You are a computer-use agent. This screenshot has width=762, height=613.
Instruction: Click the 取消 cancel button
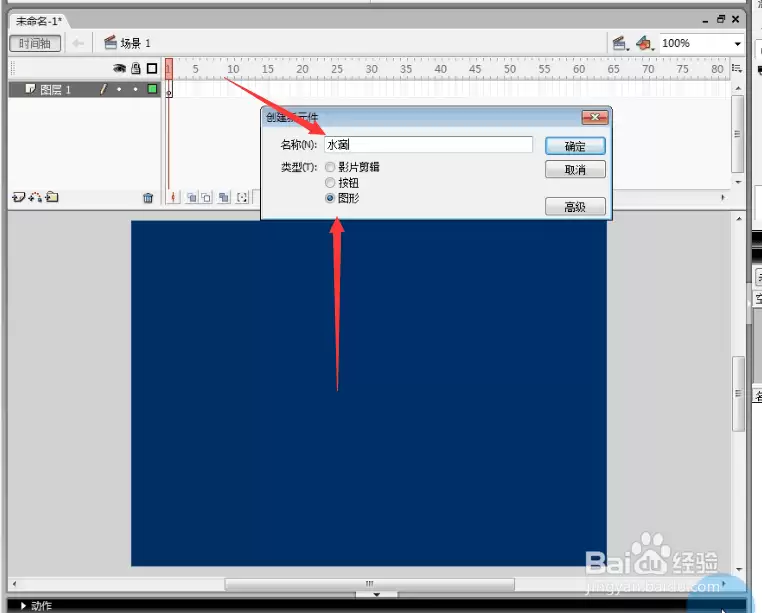point(575,169)
